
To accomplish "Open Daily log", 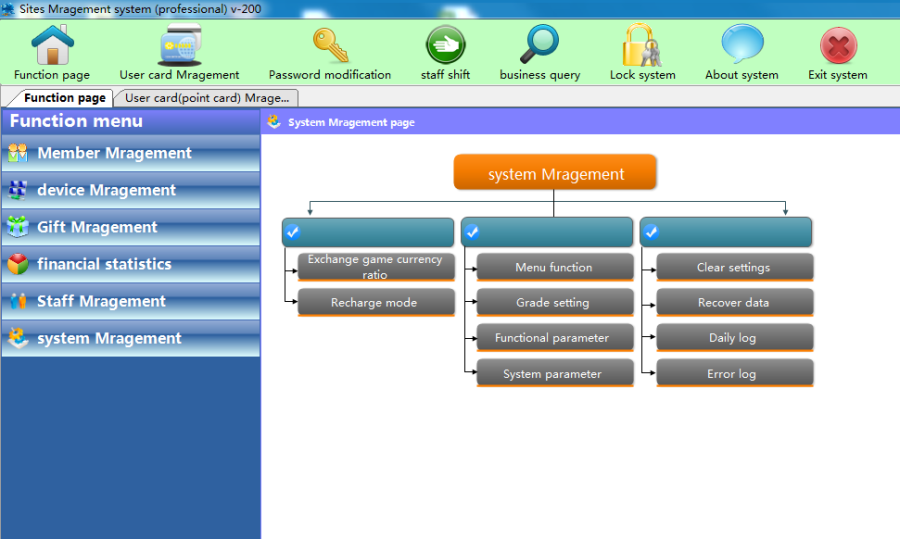I will 735,338.
